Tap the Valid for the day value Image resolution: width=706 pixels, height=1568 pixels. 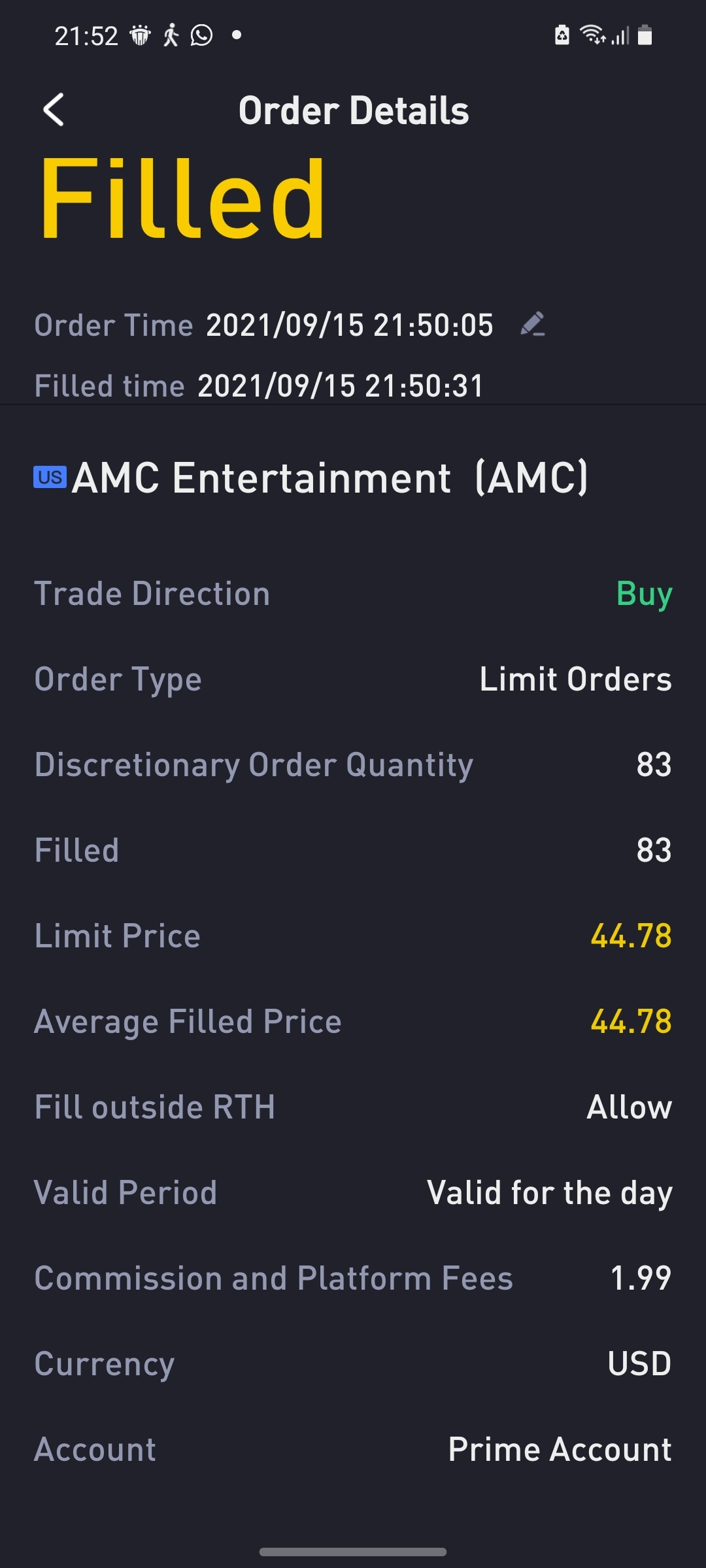(x=549, y=1193)
